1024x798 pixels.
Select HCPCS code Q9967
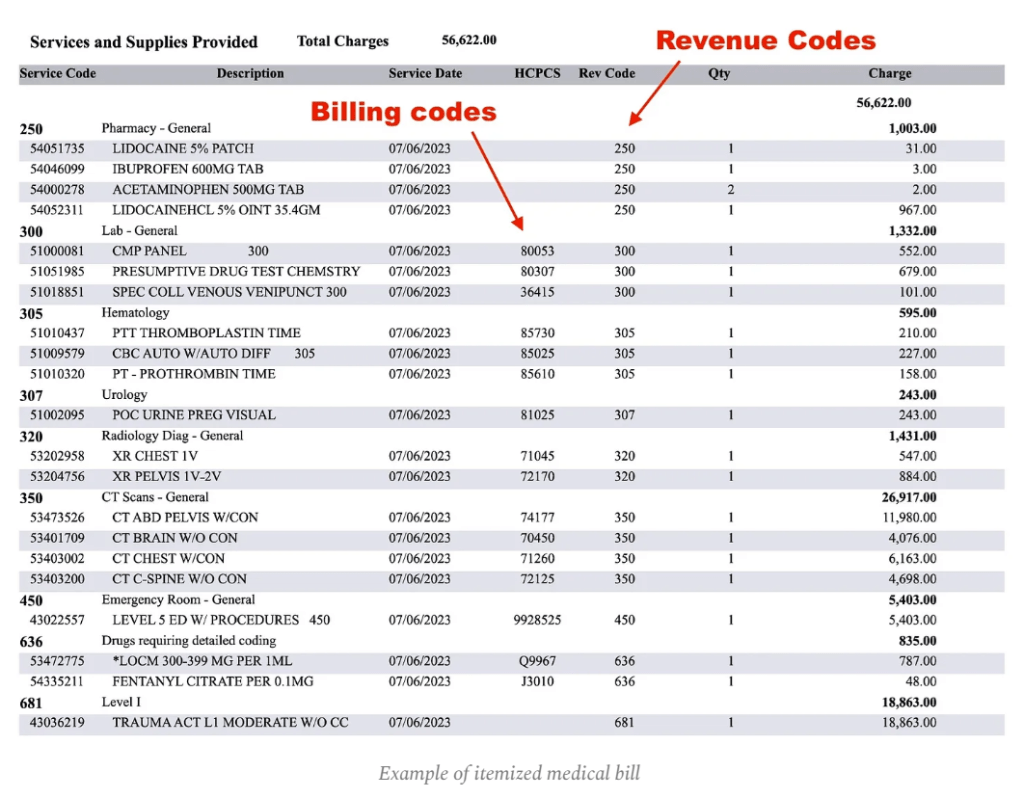[537, 662]
